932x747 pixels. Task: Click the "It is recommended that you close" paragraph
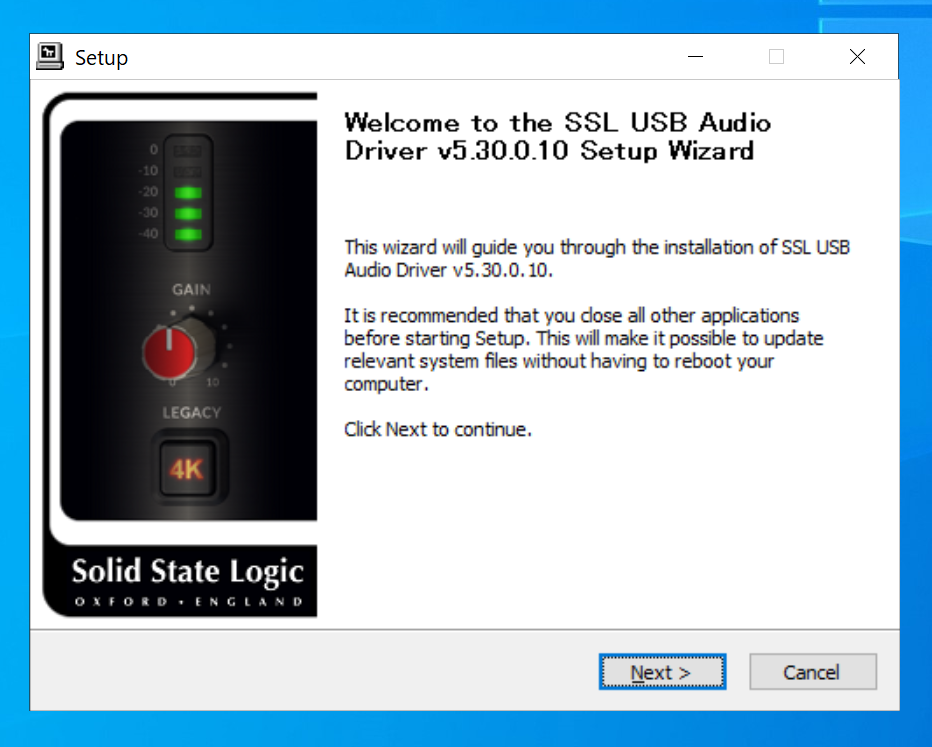(583, 349)
